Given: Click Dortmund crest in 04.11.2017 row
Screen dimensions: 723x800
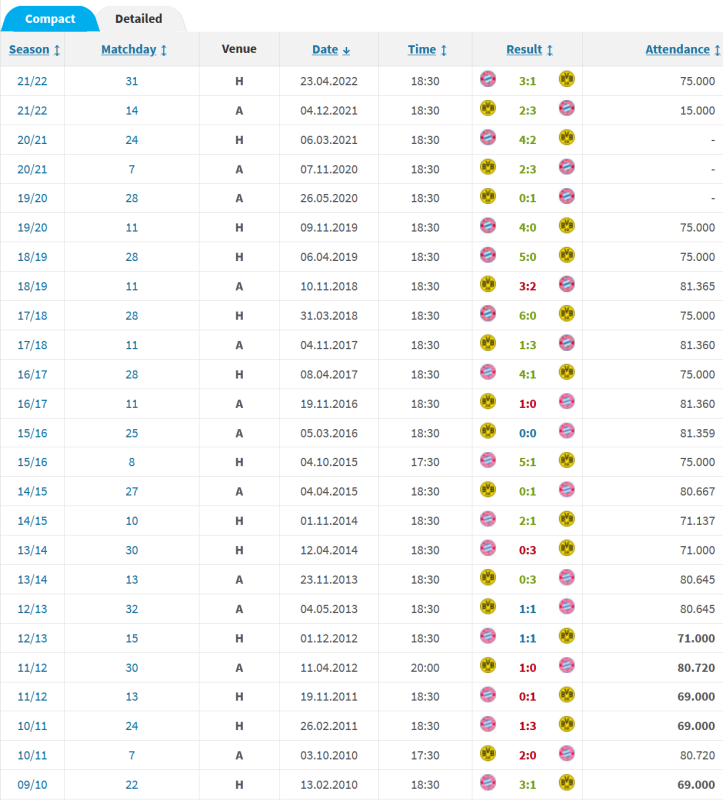Looking at the screenshot, I should click(x=488, y=343).
